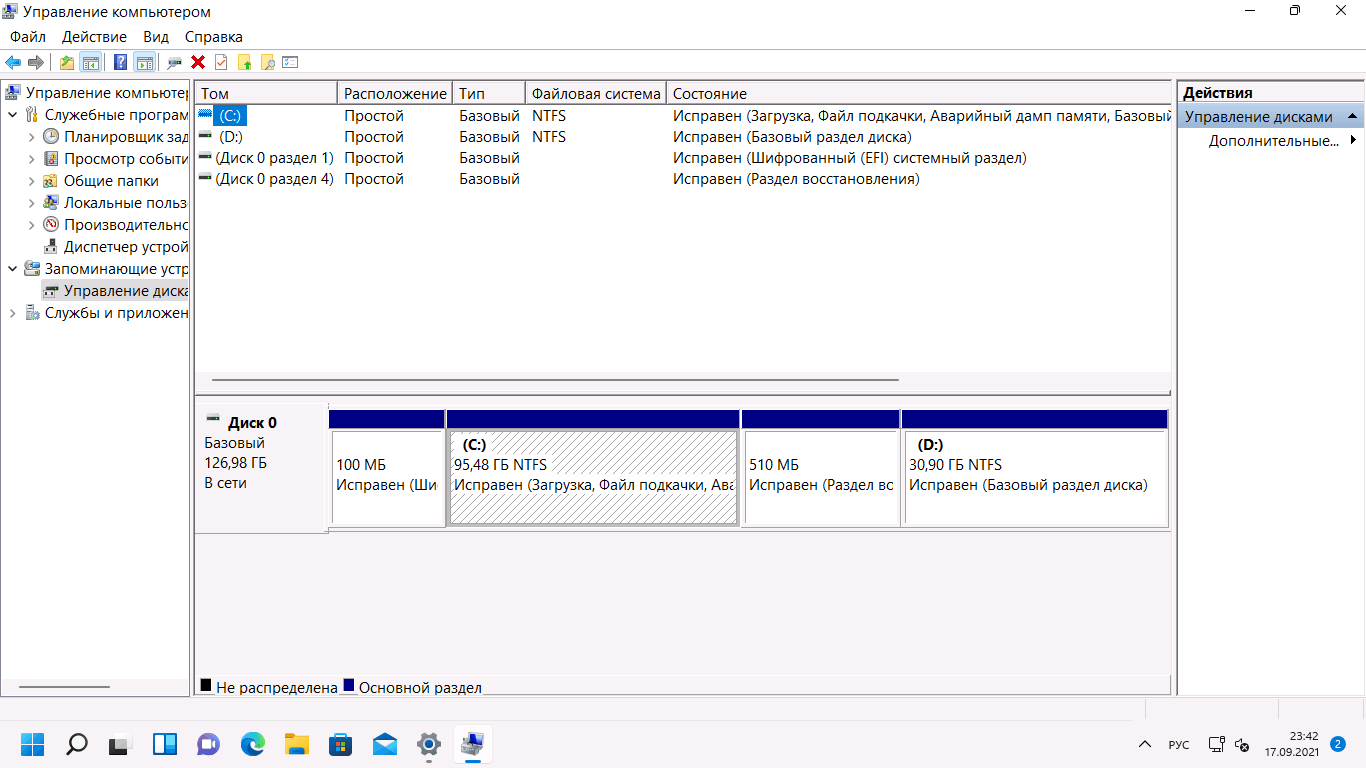Open Microsoft Store from taskbar
Image resolution: width=1366 pixels, height=768 pixels.
[x=340, y=744]
